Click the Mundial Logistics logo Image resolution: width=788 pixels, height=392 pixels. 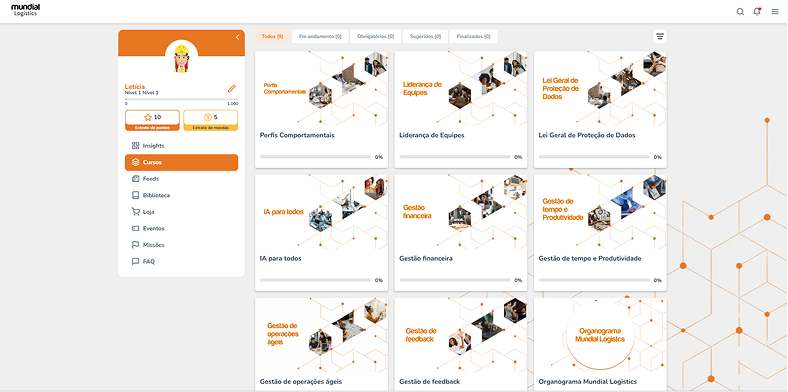pyautogui.click(x=25, y=10)
